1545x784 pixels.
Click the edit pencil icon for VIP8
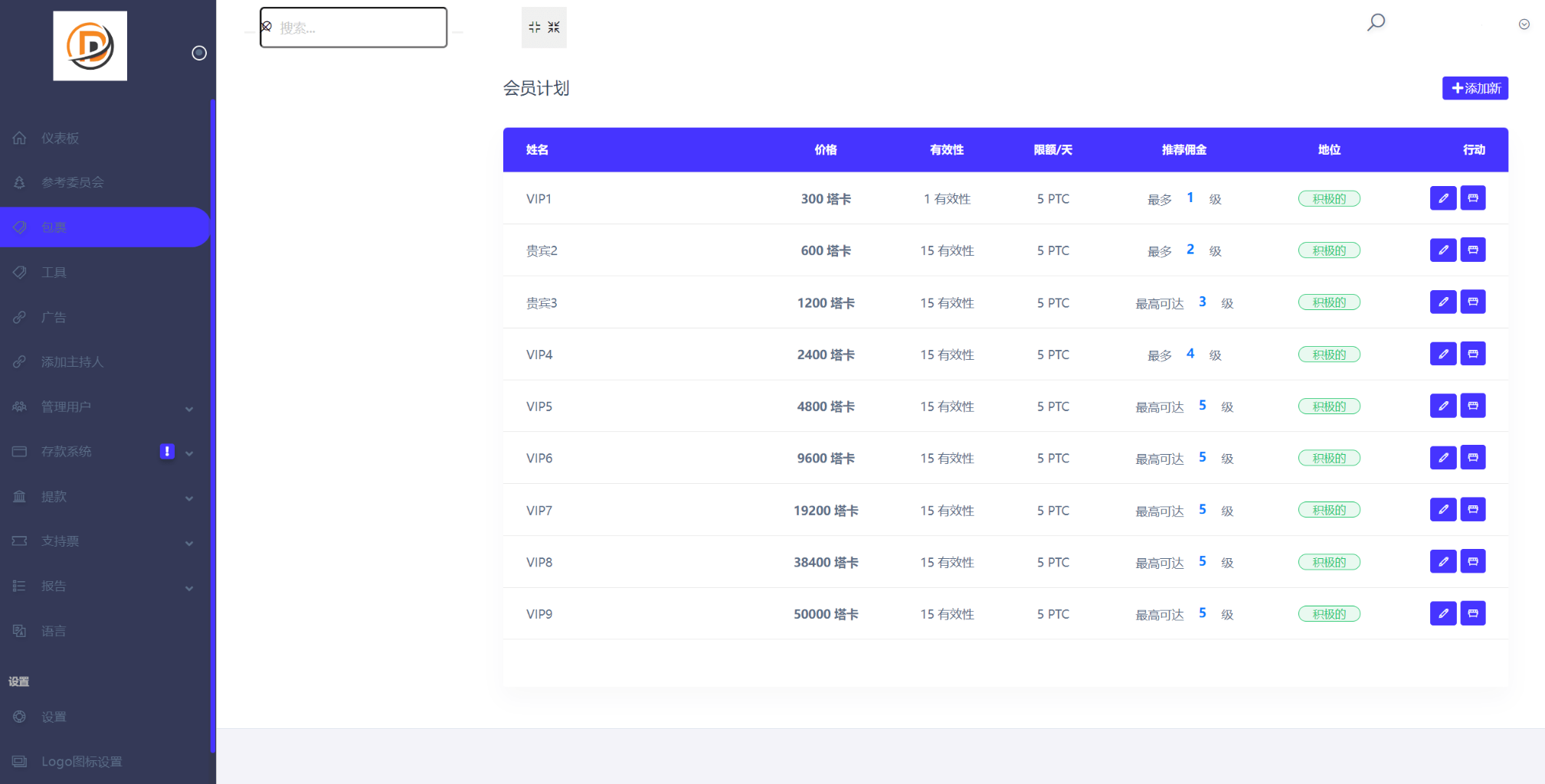[1443, 562]
